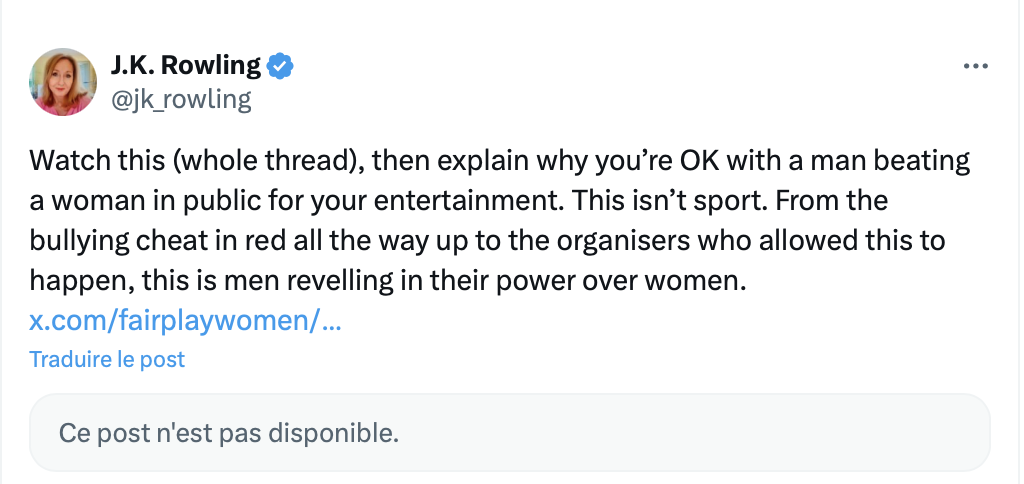This screenshot has width=1024, height=484.
Task: Click the tweet line starting 'happen, this is men'
Action: click(x=387, y=281)
